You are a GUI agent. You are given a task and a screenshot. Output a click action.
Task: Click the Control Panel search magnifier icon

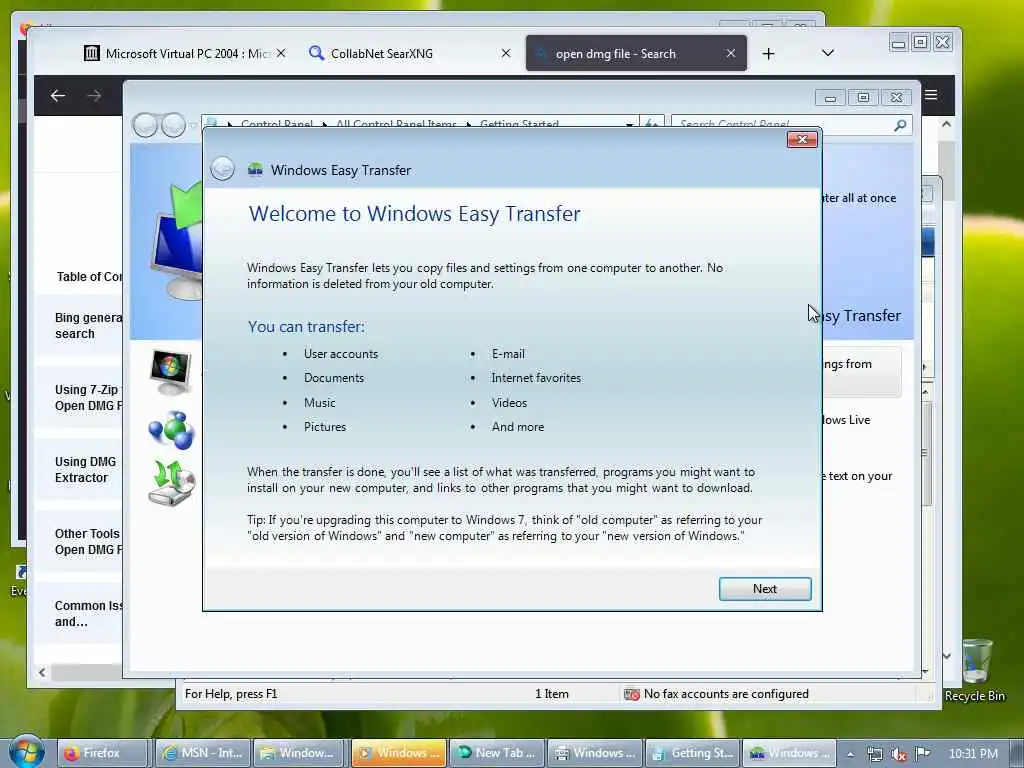click(900, 125)
